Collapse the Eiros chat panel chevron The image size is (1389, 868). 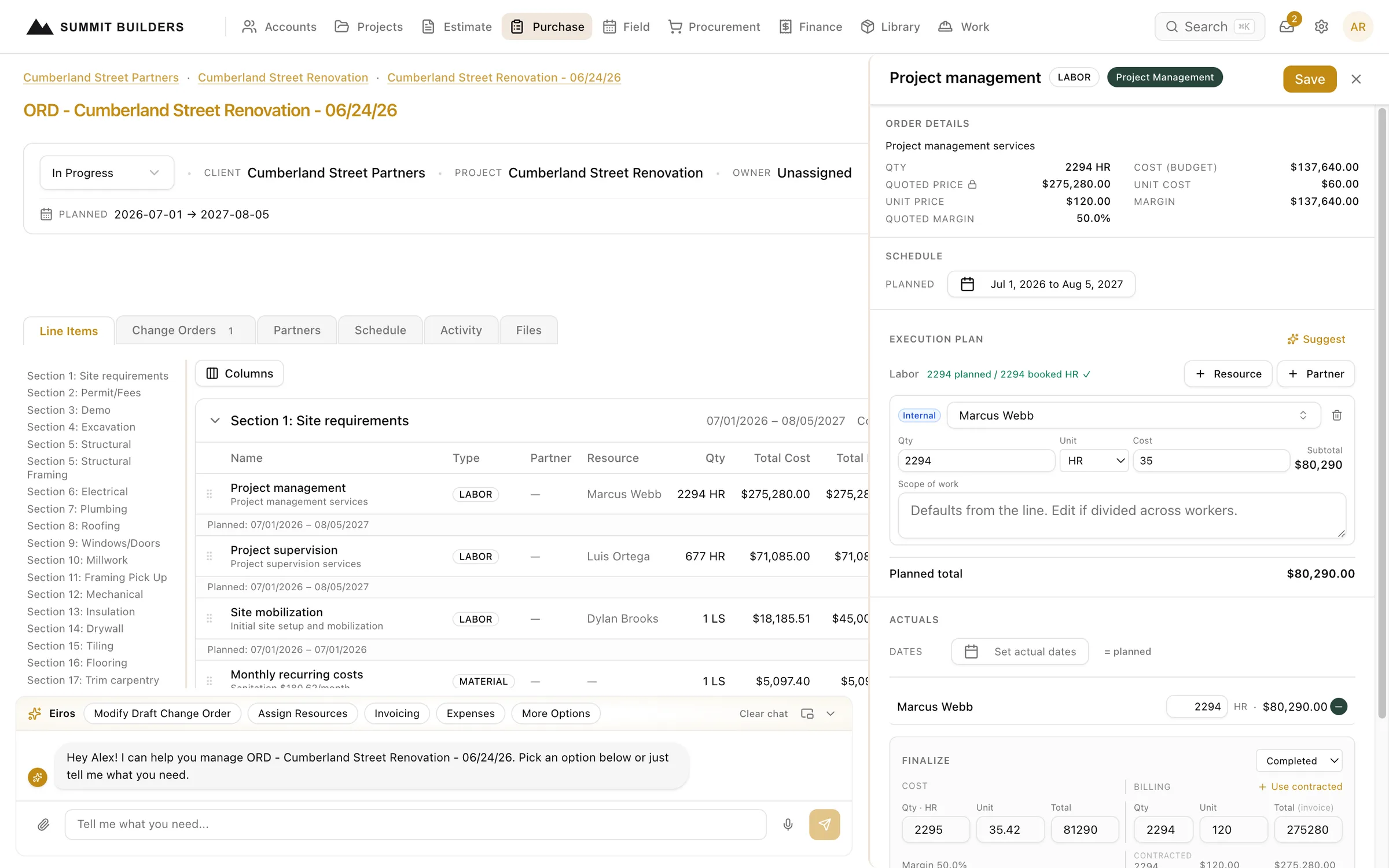831,713
